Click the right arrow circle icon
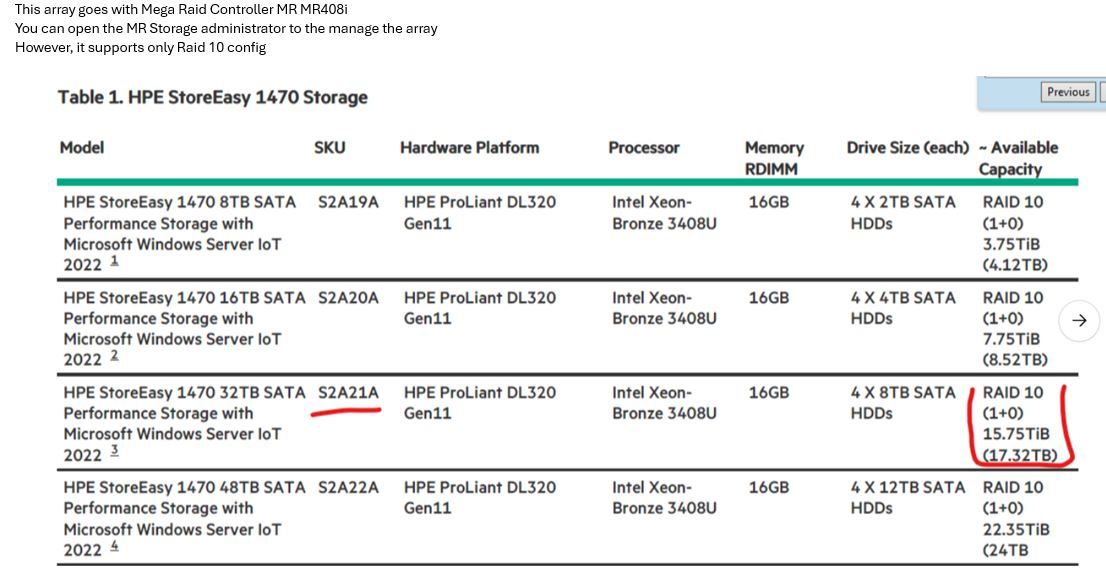This screenshot has width=1106, height=579. (x=1079, y=321)
